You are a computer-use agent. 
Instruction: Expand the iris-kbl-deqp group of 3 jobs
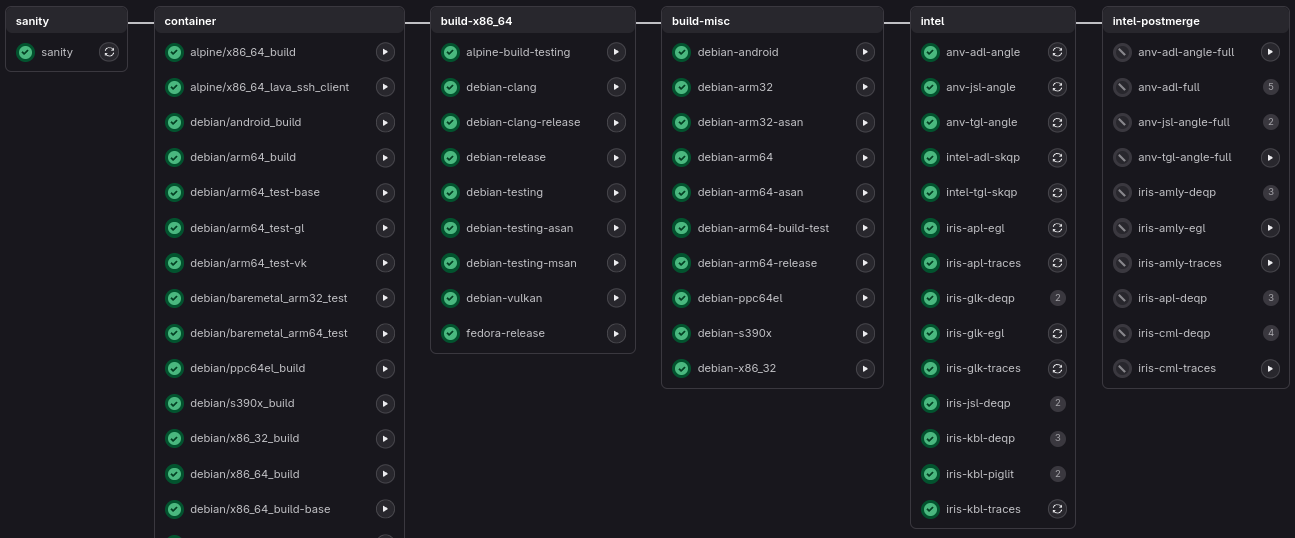pos(1058,438)
